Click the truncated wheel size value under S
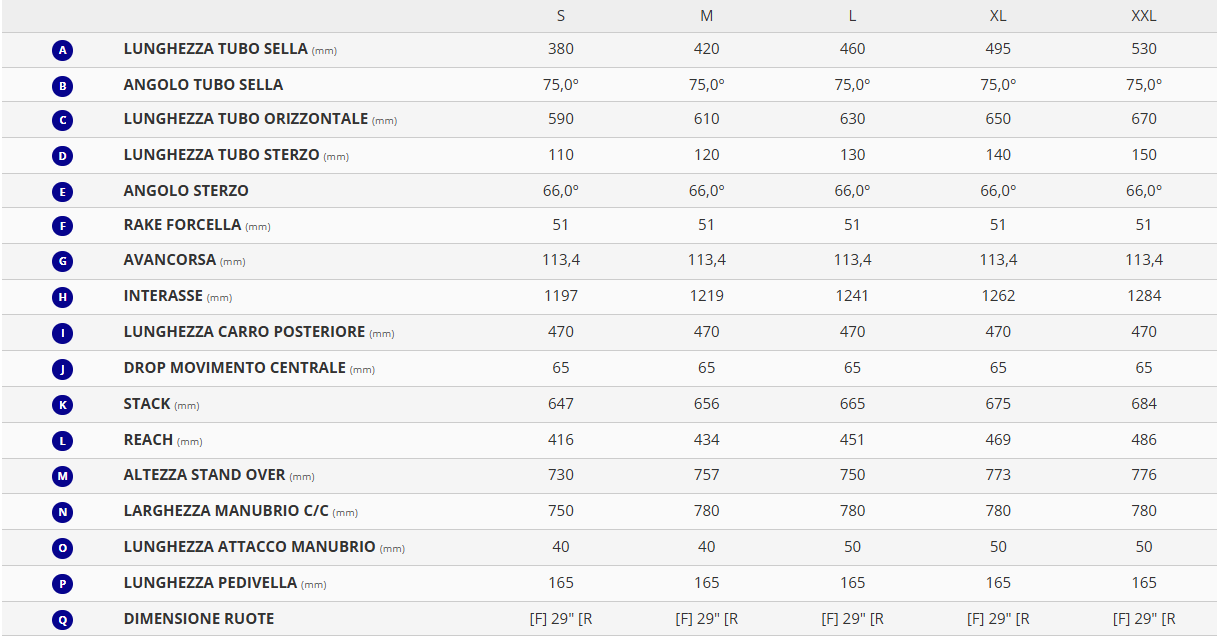The height and width of the screenshot is (636, 1221). coord(561,619)
